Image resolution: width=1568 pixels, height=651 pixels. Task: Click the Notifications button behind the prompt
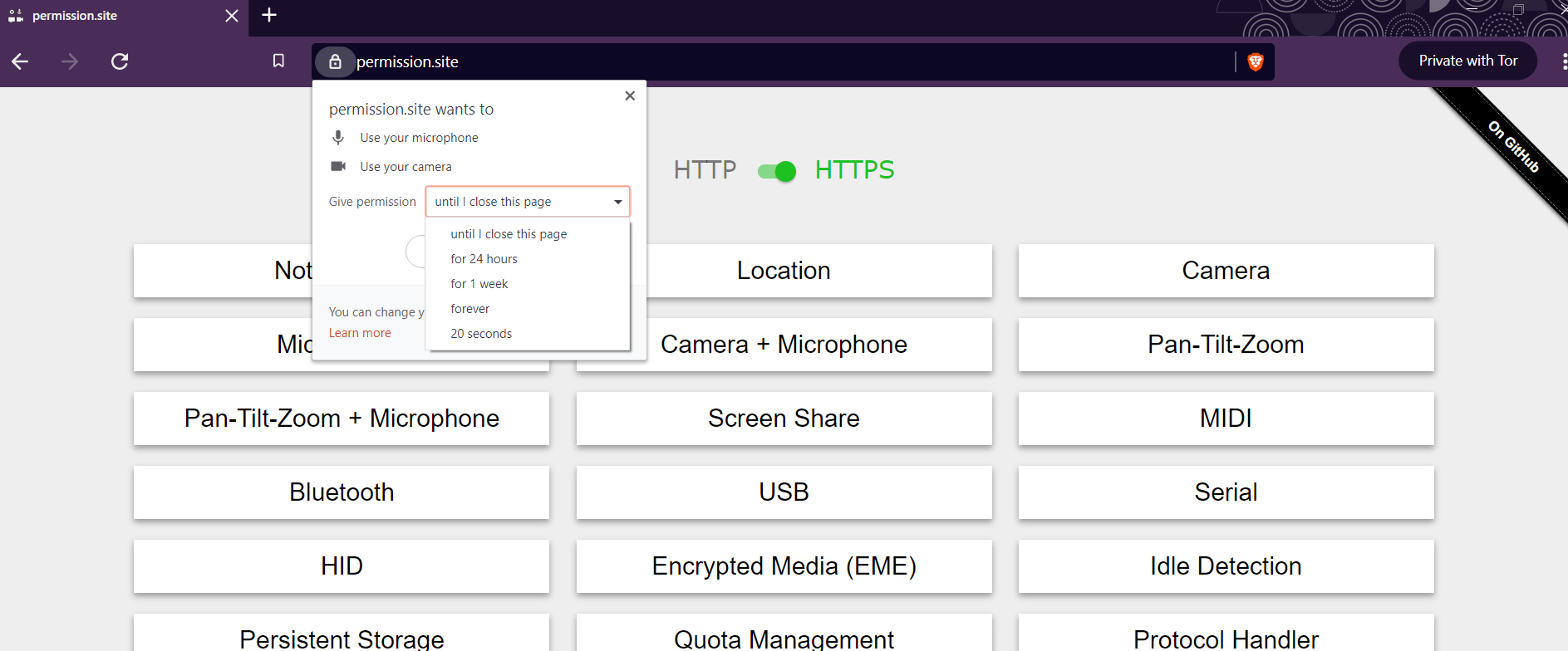[223, 271]
